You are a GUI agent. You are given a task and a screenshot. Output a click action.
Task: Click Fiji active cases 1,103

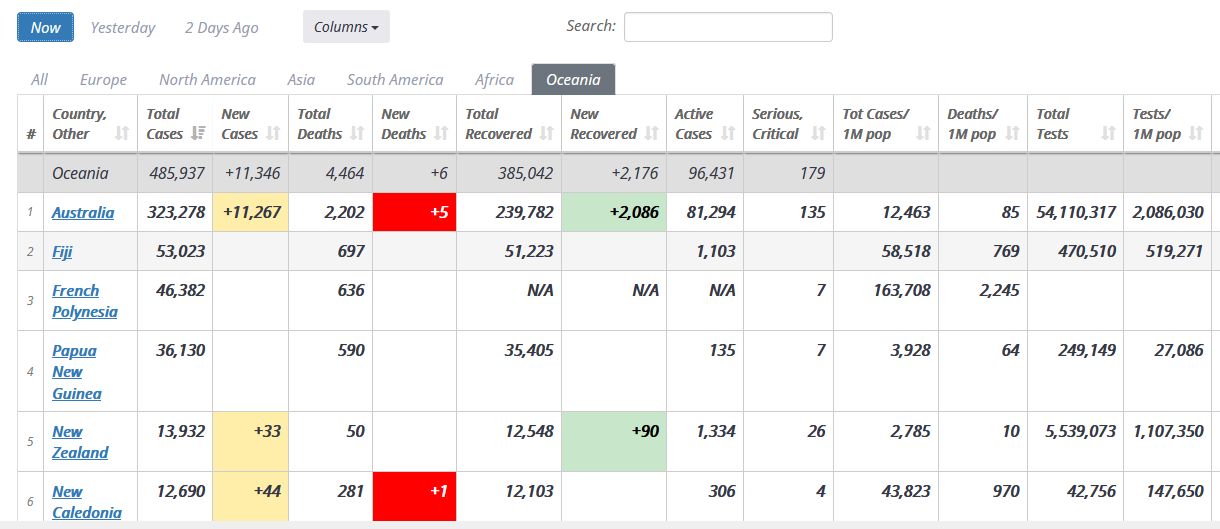click(x=715, y=252)
